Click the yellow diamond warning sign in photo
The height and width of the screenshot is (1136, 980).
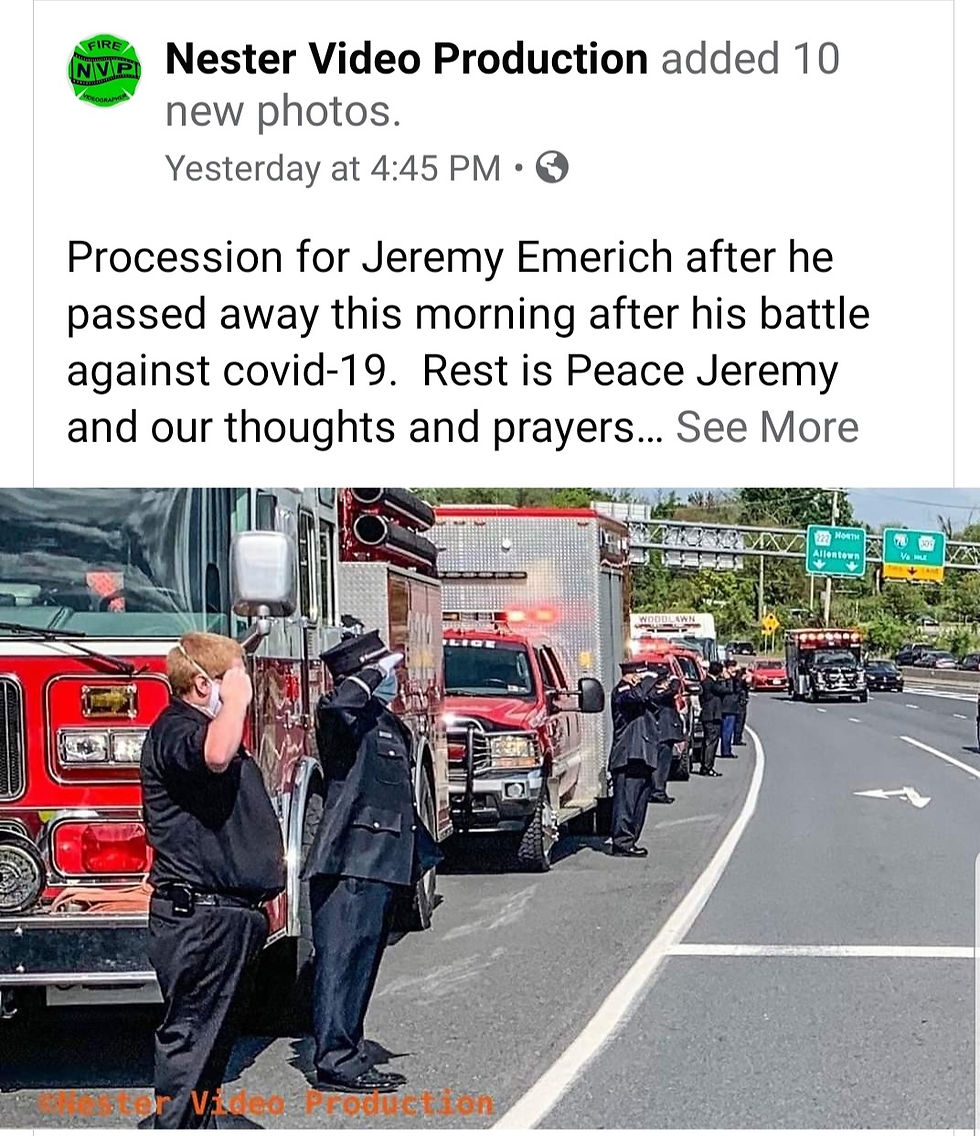[x=770, y=622]
